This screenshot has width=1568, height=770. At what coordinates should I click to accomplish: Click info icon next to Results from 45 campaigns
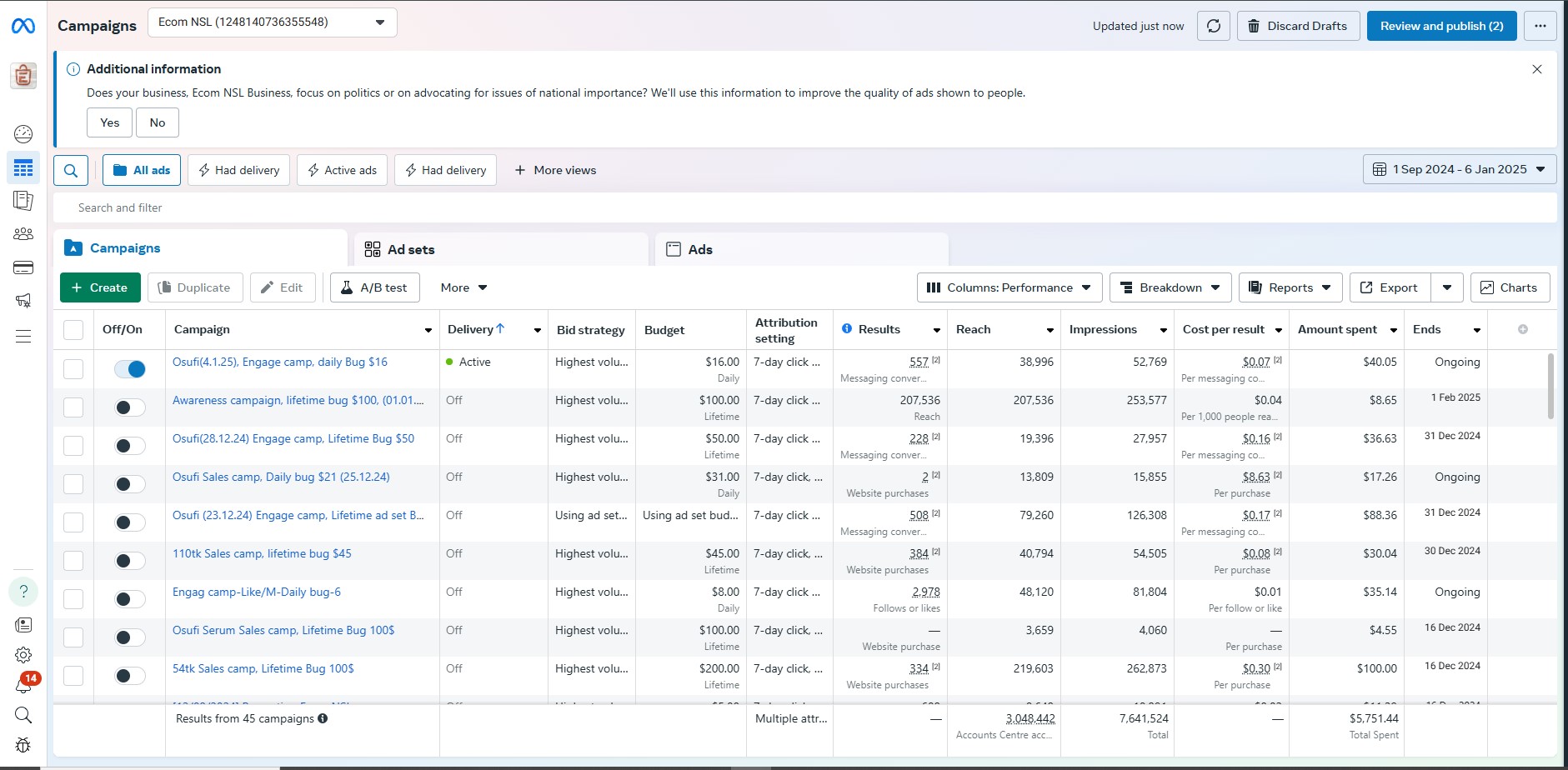pyautogui.click(x=323, y=718)
